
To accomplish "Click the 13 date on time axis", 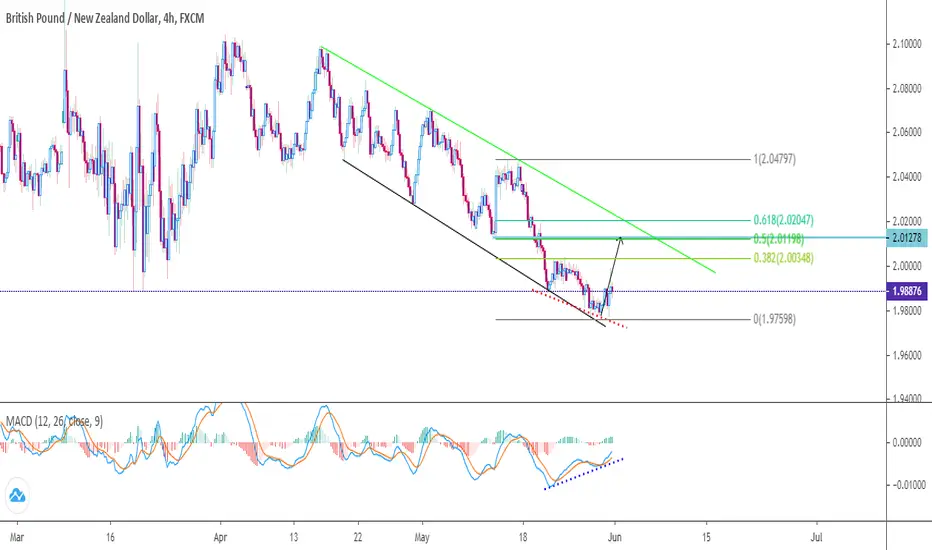I will [x=294, y=538].
